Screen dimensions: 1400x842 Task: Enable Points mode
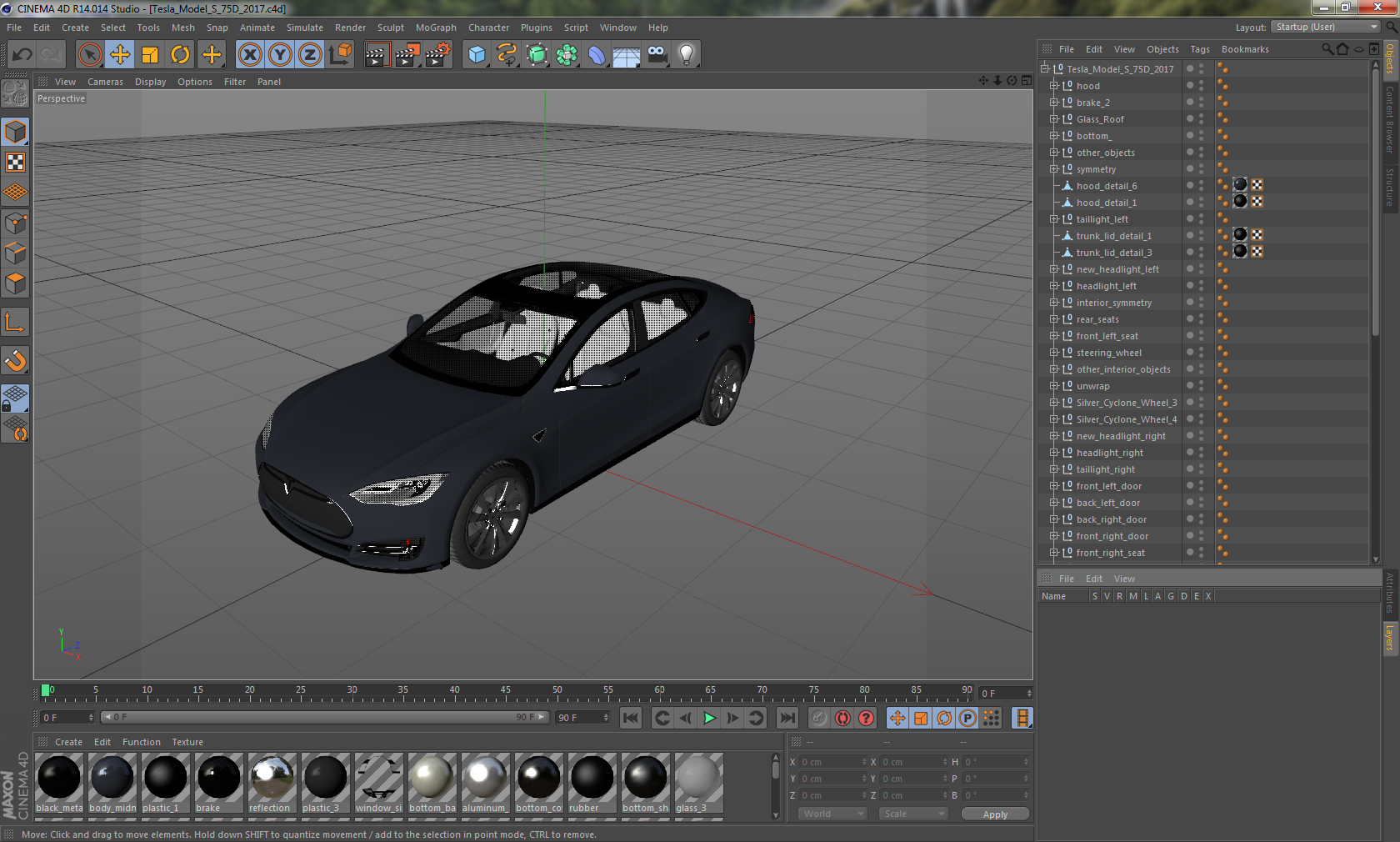(x=15, y=223)
